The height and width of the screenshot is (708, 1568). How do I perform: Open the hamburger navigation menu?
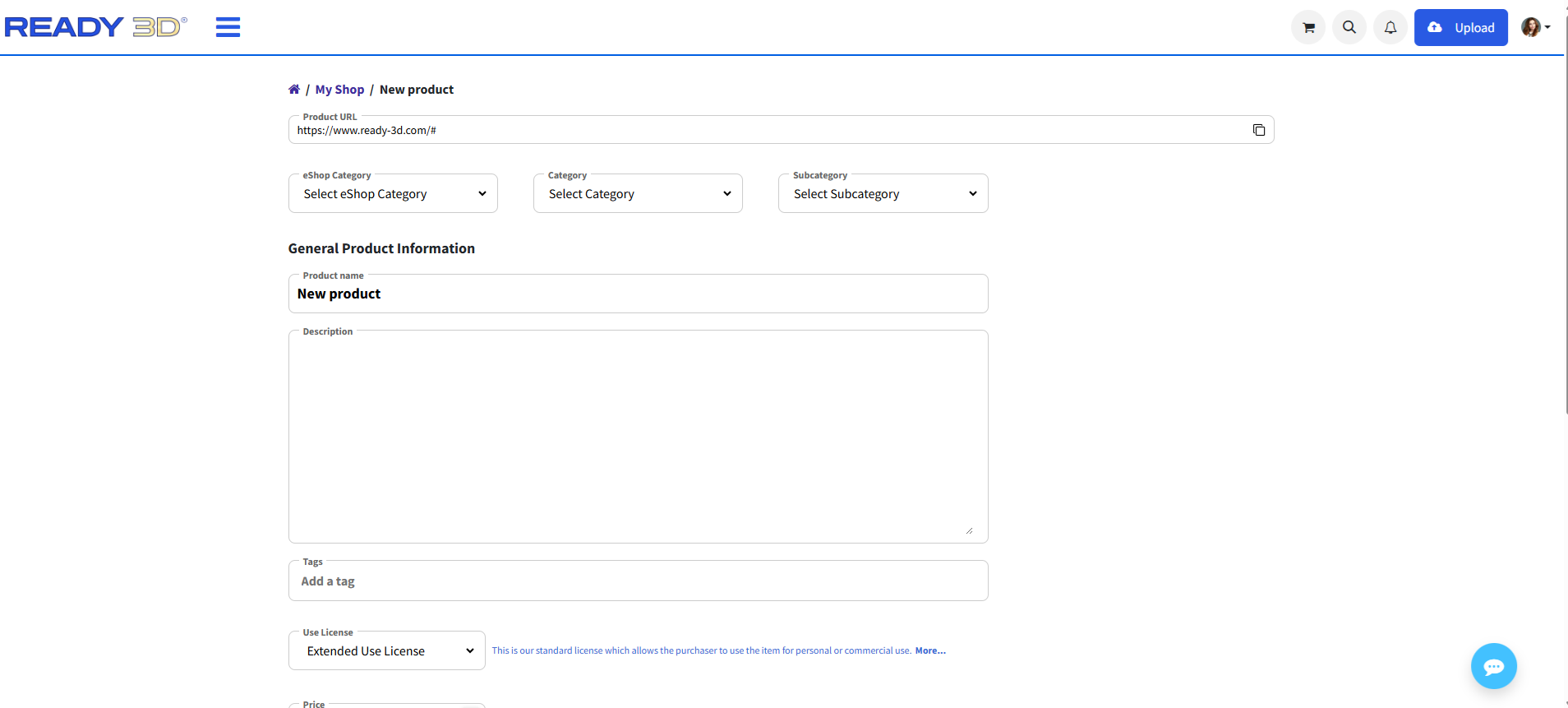228,27
